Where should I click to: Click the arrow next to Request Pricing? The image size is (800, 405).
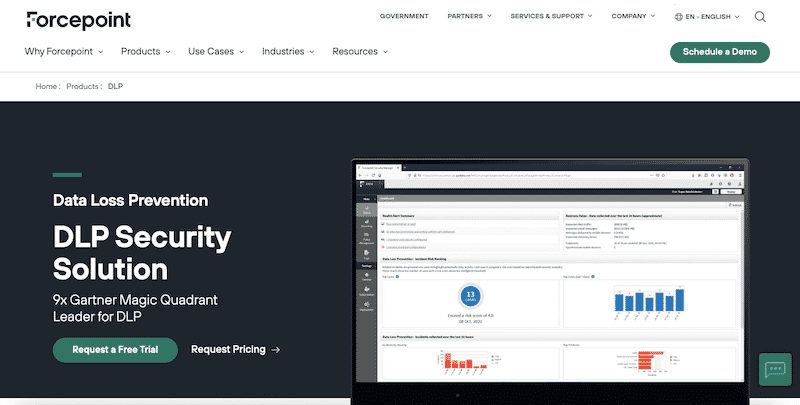(276, 350)
